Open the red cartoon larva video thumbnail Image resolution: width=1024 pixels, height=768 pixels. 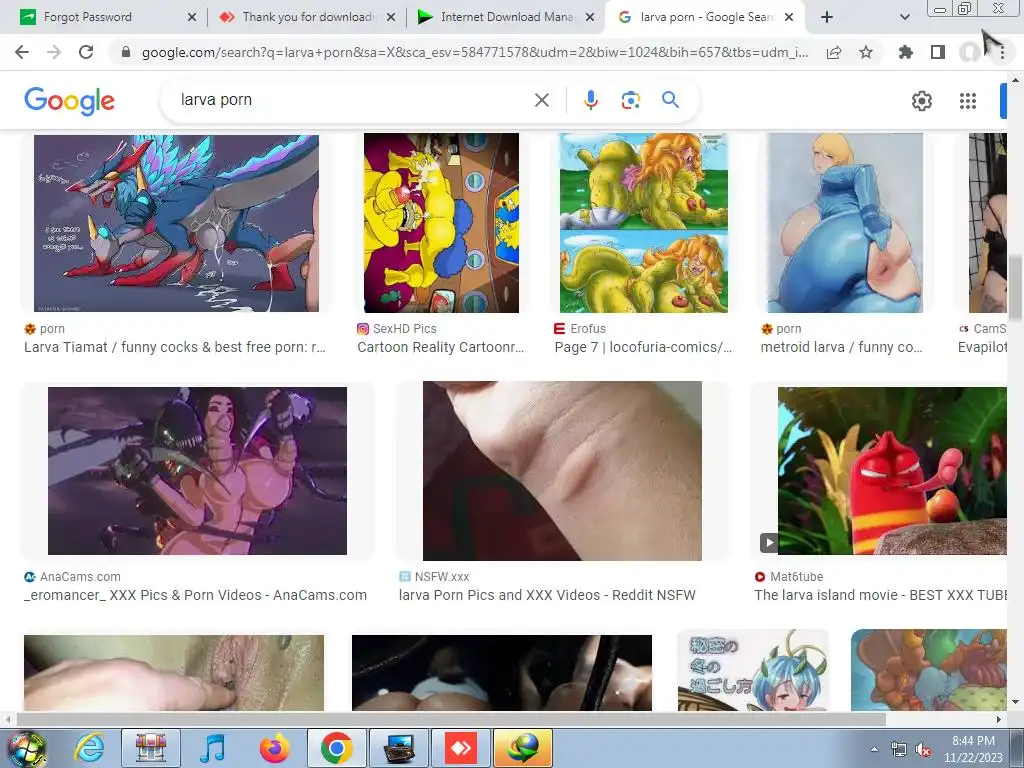point(892,471)
